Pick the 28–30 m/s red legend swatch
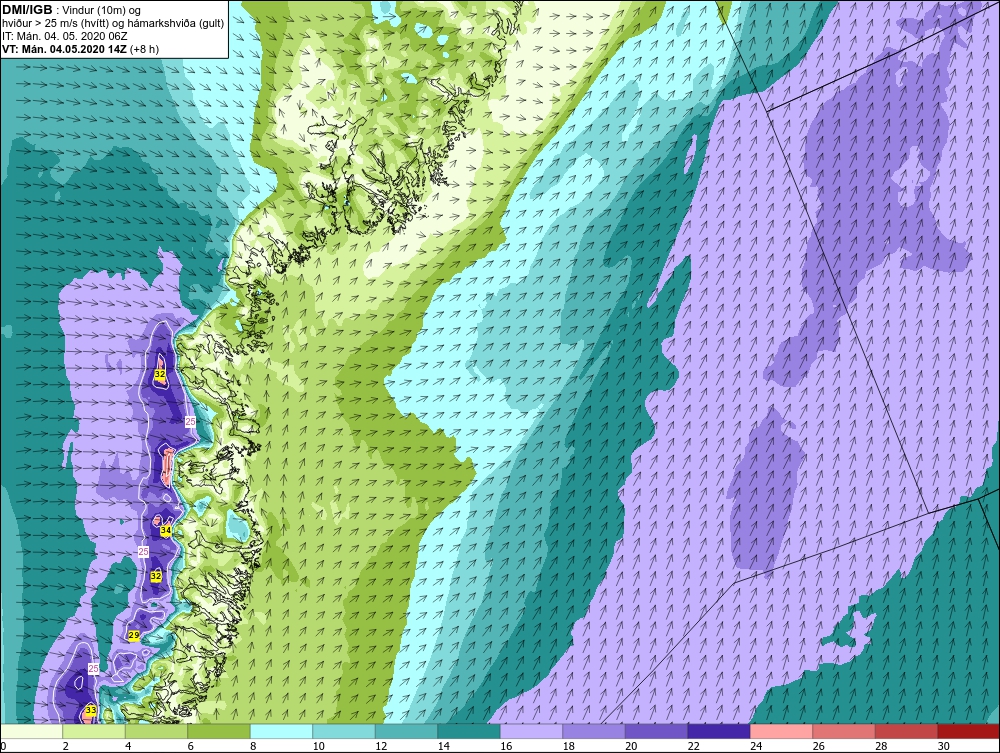Viewport: 1000px width, 753px height. tap(906, 731)
